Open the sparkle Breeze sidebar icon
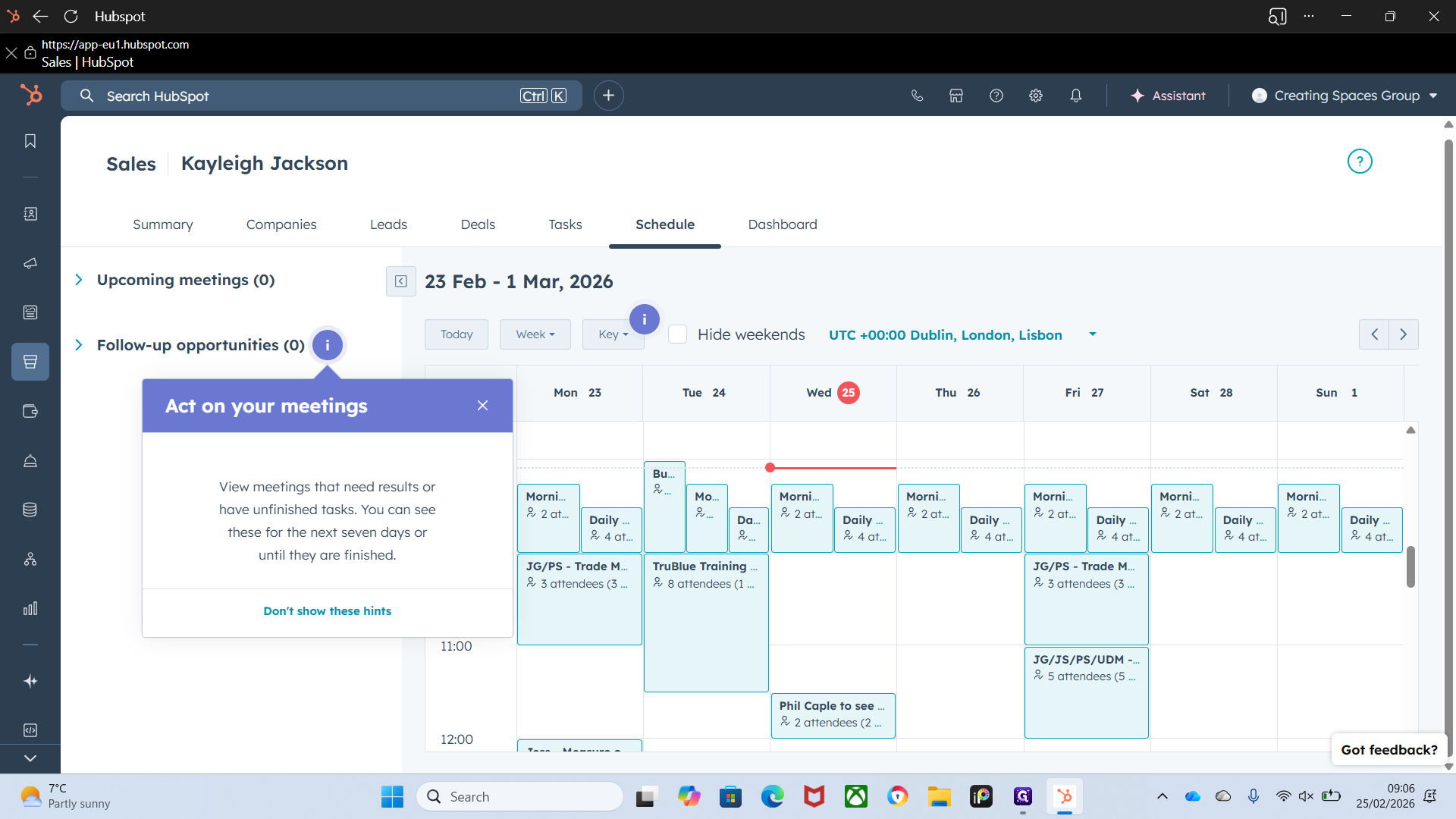This screenshot has height=819, width=1456. pyautogui.click(x=30, y=681)
